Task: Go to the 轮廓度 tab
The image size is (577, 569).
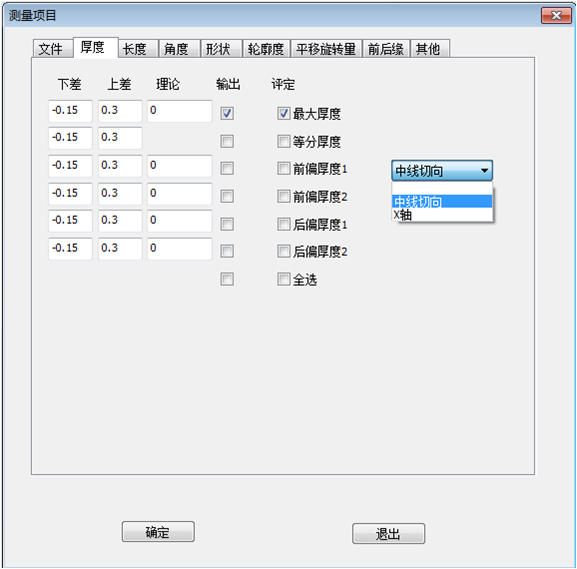Action: [x=266, y=49]
